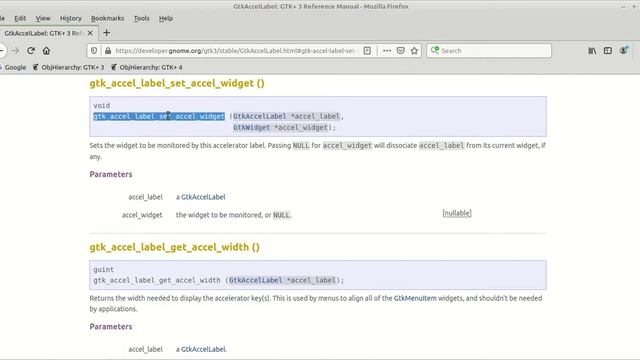640x360 pixels.
Task: Click gtk_accel_label_set_accel_widget () heading
Action: point(177,83)
